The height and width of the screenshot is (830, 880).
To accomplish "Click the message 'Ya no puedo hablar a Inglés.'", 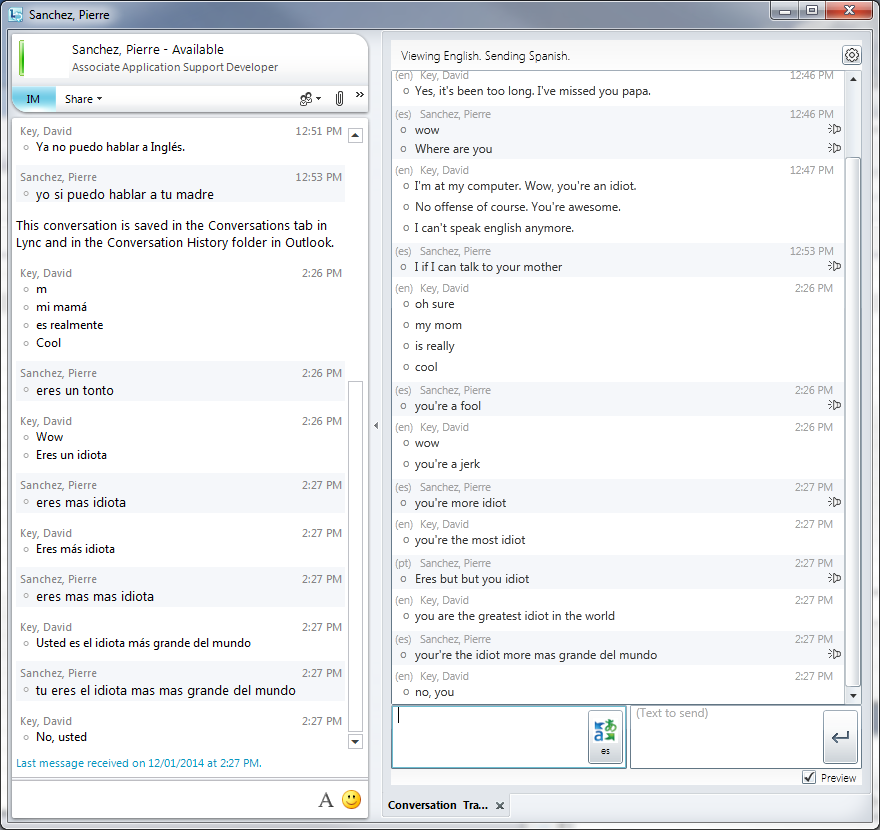I will tap(110, 147).
